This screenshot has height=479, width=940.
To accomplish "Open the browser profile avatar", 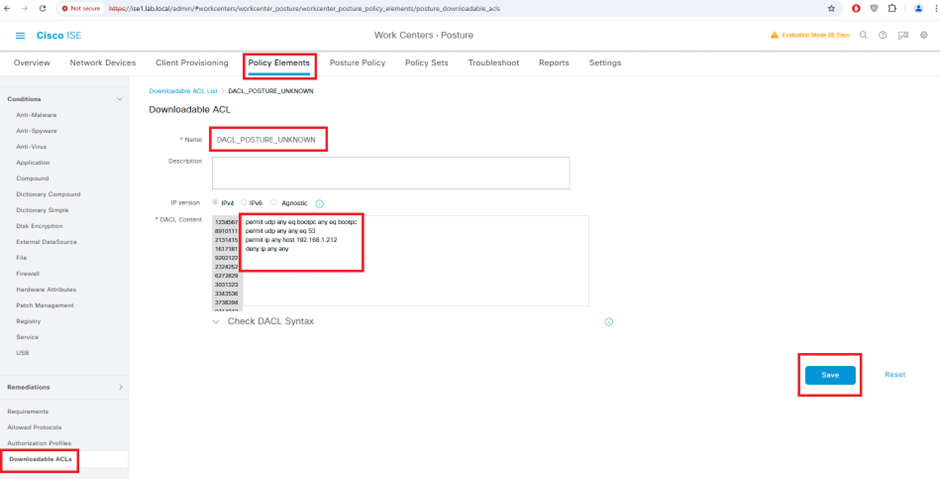I will (918, 8).
